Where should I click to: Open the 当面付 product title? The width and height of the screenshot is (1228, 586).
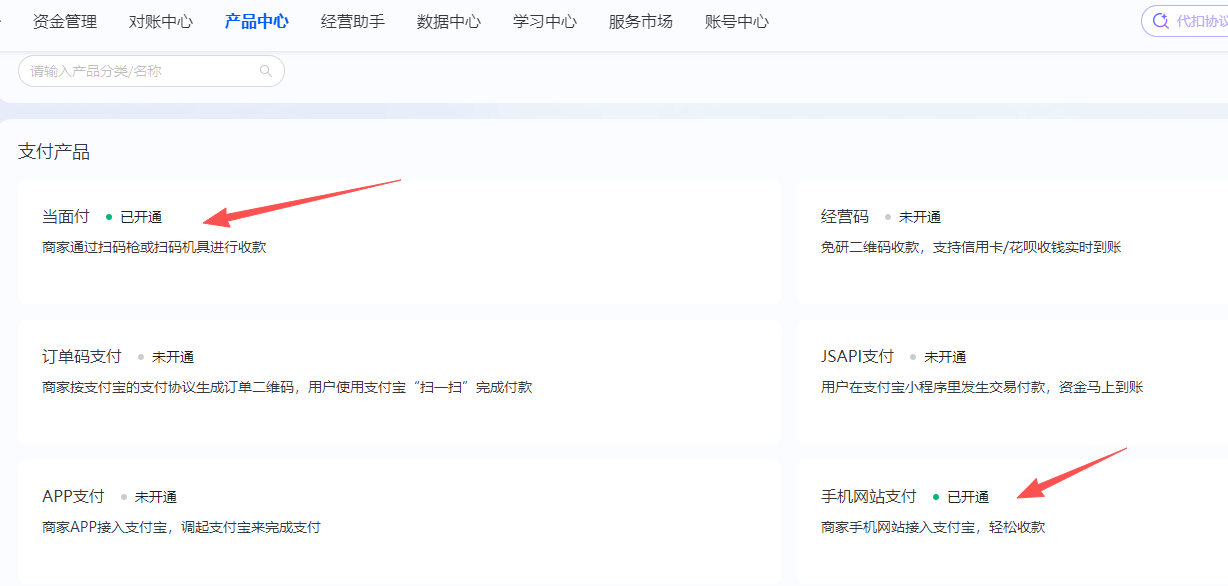click(66, 217)
